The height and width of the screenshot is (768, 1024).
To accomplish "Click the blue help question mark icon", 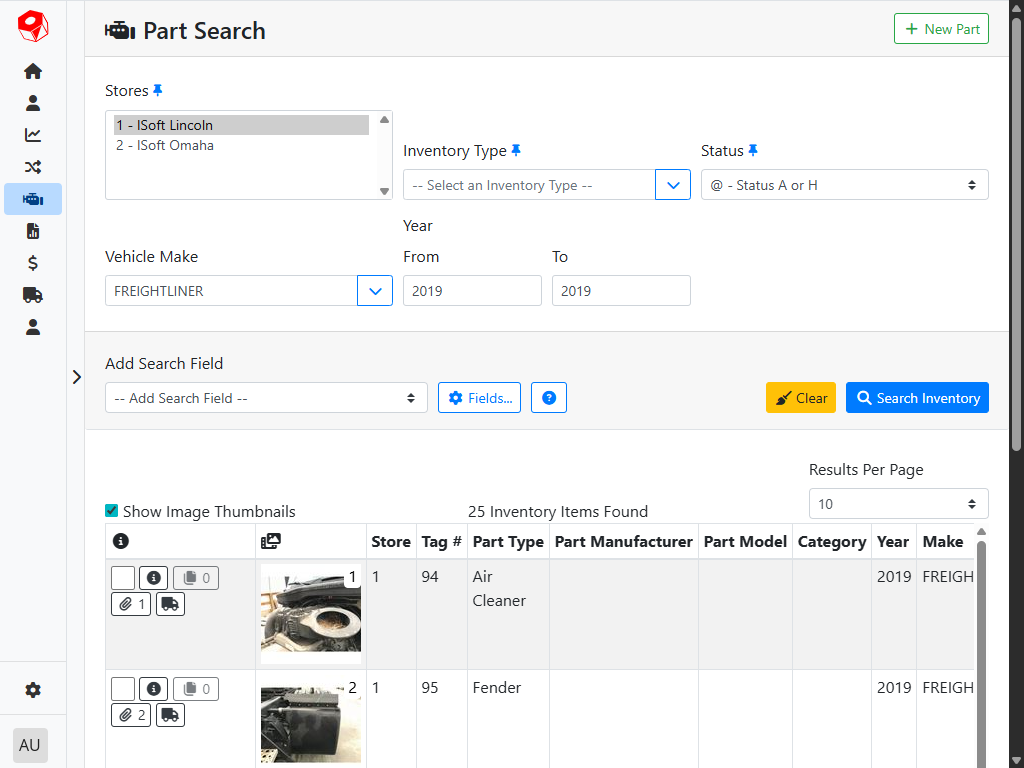I will [x=549, y=398].
